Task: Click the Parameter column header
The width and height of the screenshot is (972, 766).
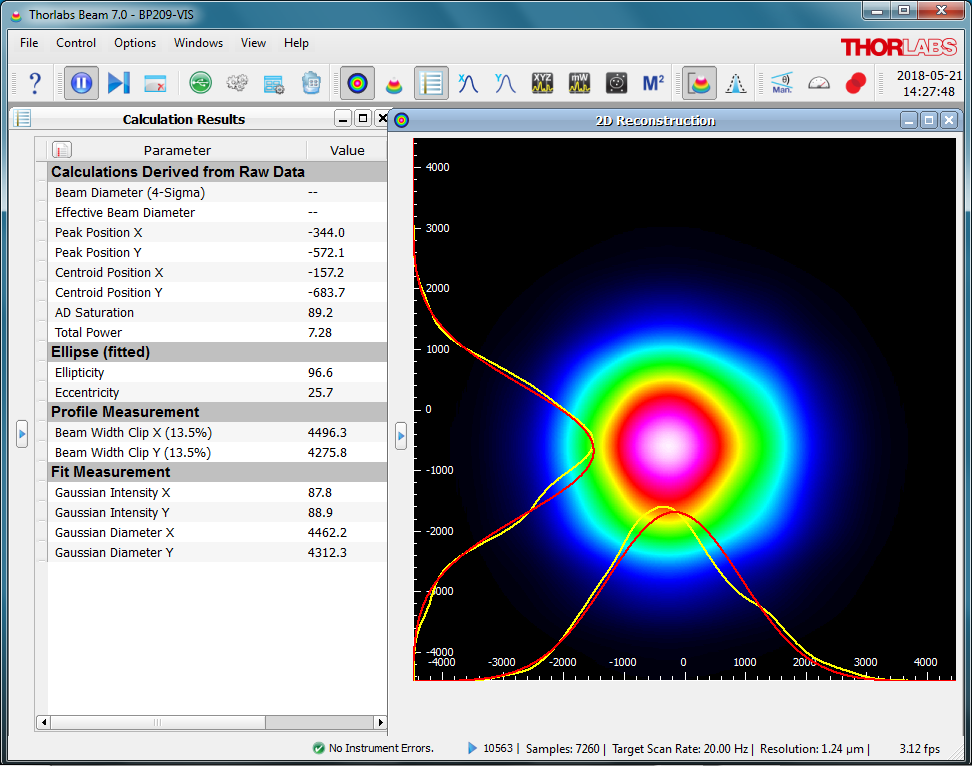Action: (x=177, y=150)
